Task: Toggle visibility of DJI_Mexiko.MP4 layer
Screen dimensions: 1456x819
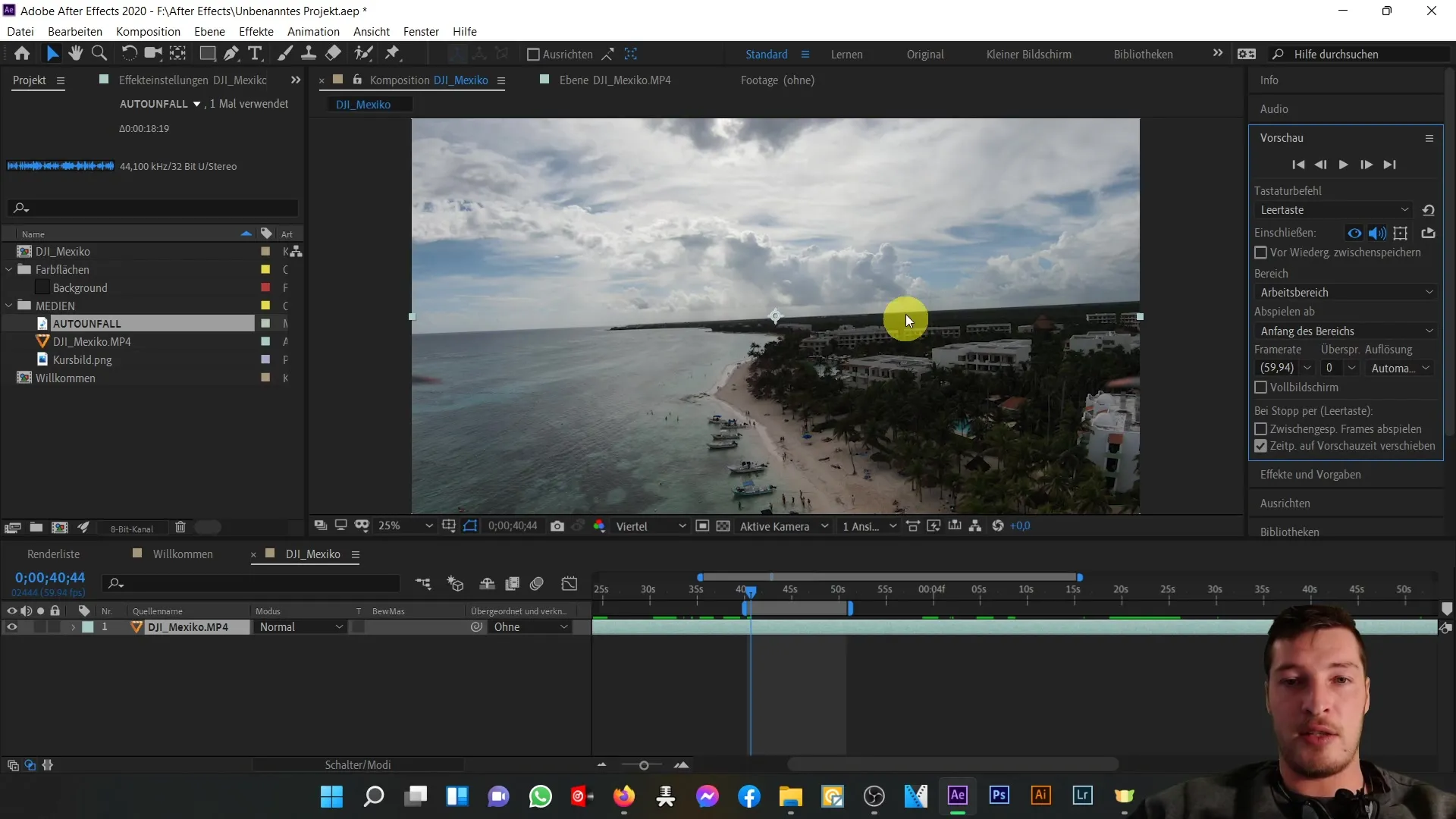Action: pos(10,627)
